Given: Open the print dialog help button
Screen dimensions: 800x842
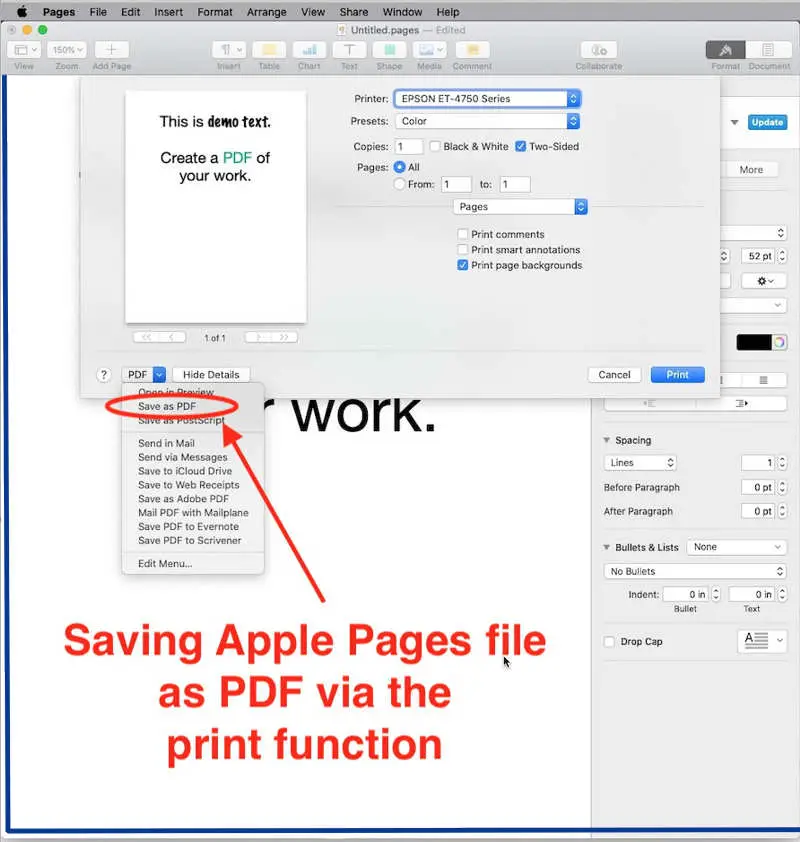Looking at the screenshot, I should [104, 375].
